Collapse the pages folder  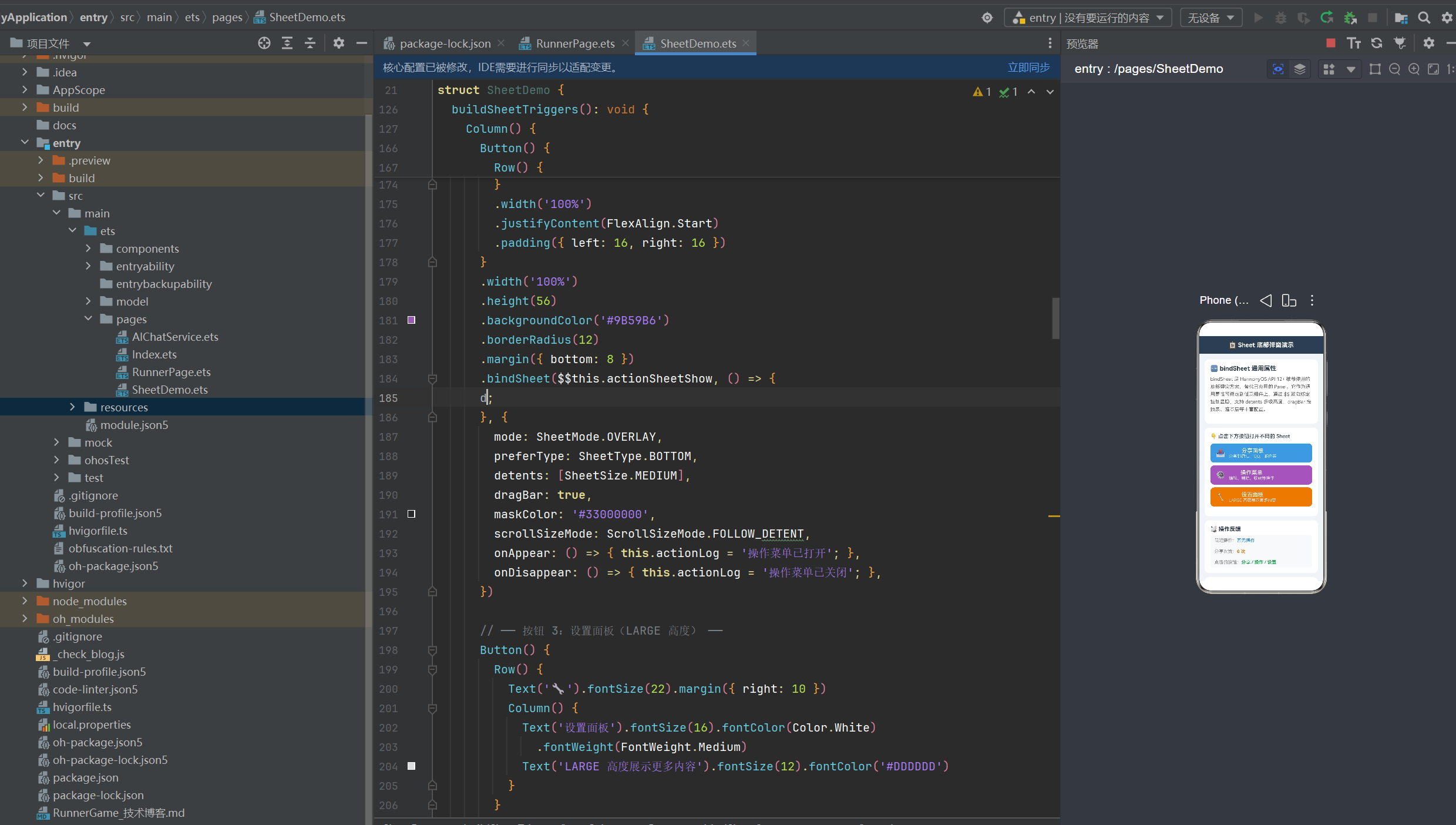88,319
